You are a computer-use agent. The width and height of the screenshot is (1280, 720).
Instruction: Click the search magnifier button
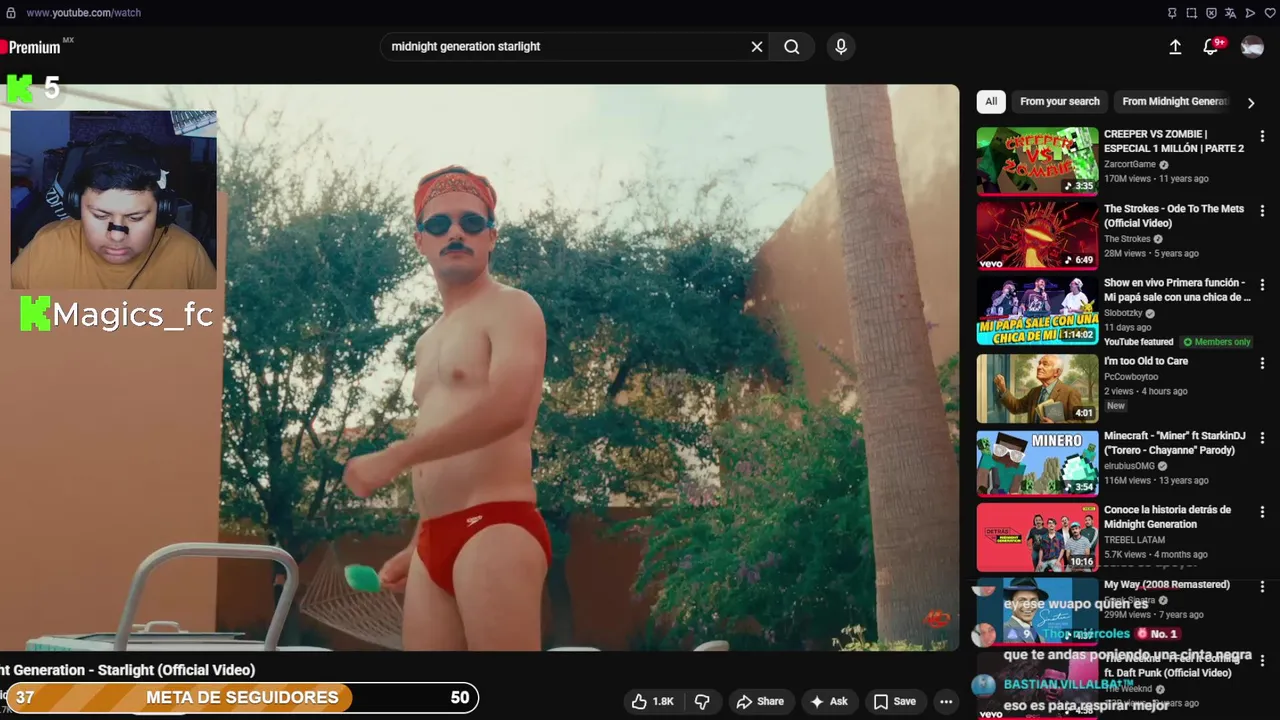pyautogui.click(x=792, y=47)
